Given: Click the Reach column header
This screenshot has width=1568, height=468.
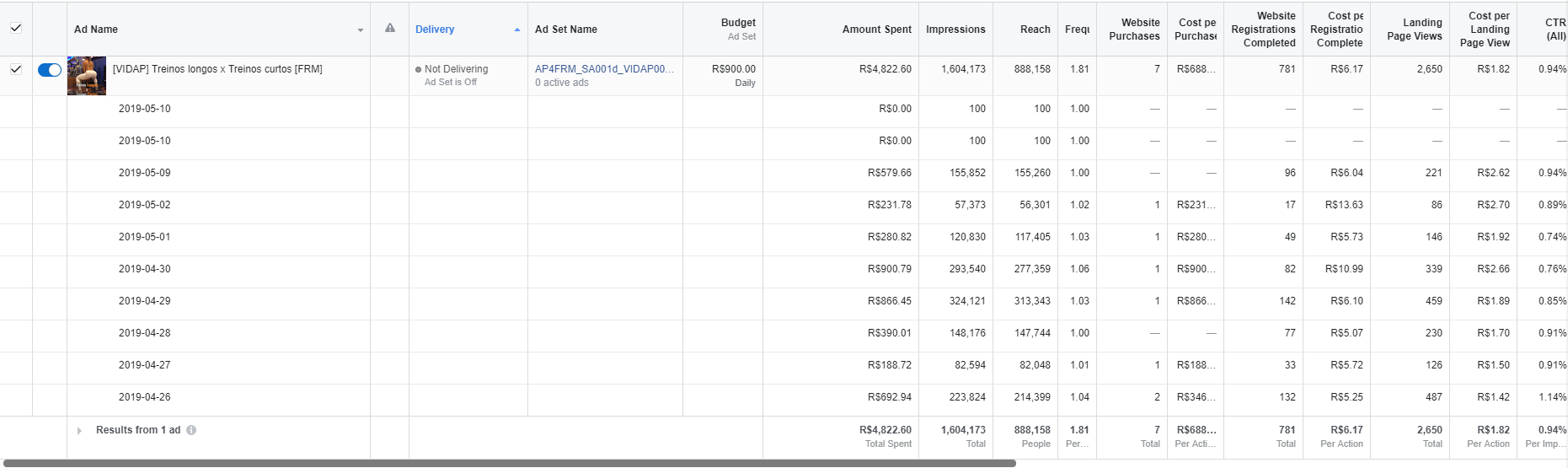Looking at the screenshot, I should 1035,30.
